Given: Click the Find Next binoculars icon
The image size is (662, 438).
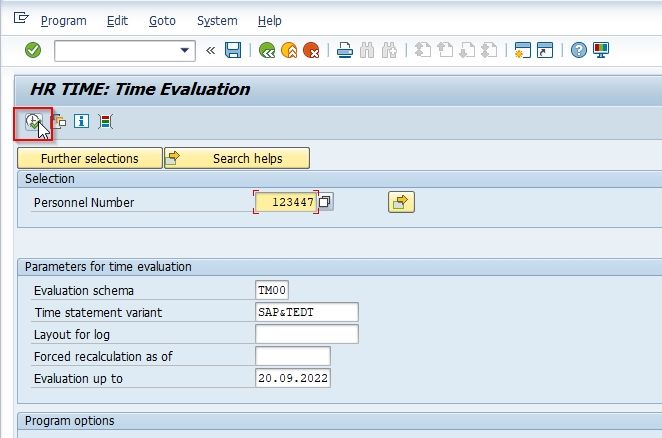Looking at the screenshot, I should coord(389,50).
